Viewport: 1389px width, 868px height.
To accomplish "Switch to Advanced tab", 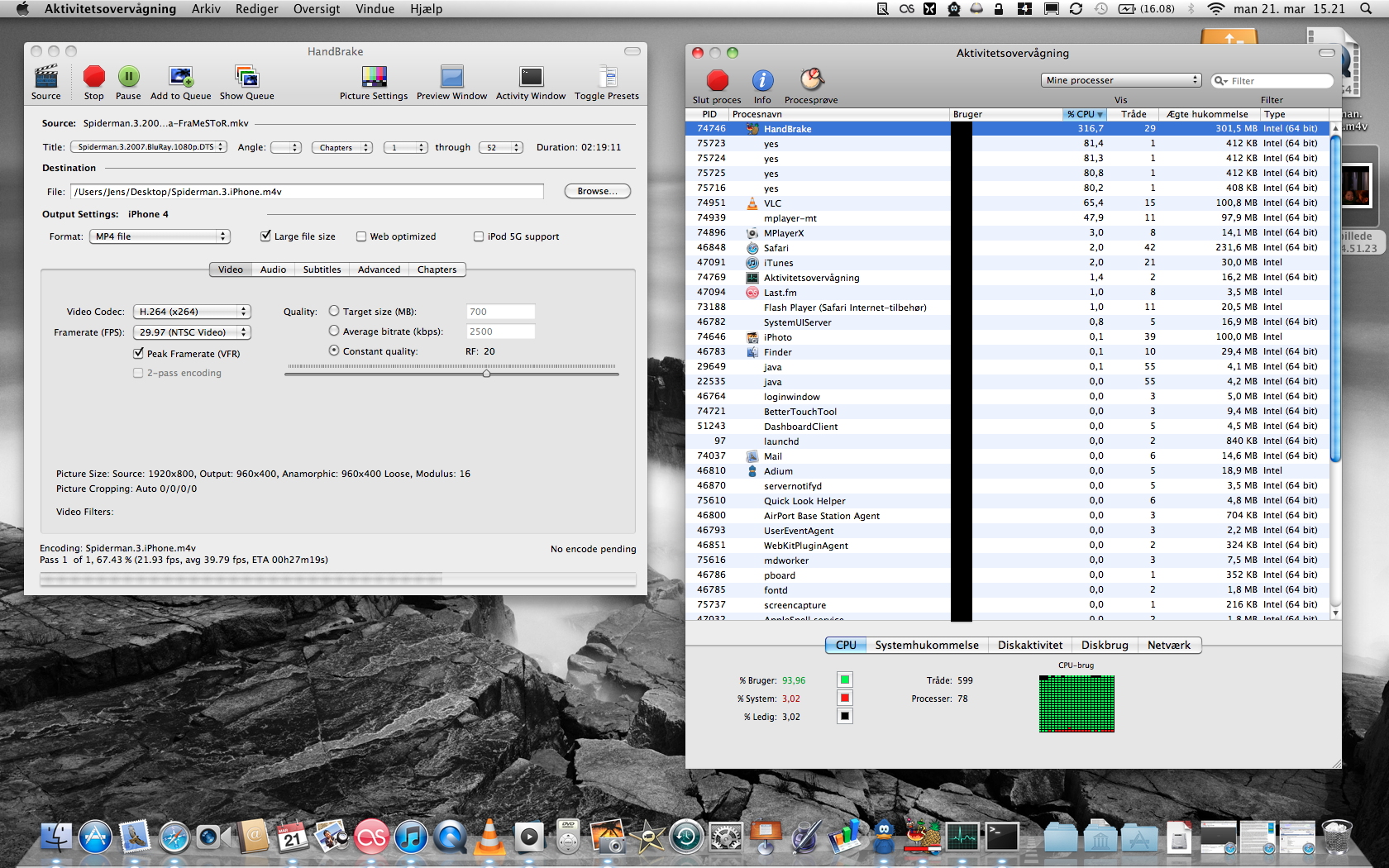I will tap(379, 269).
